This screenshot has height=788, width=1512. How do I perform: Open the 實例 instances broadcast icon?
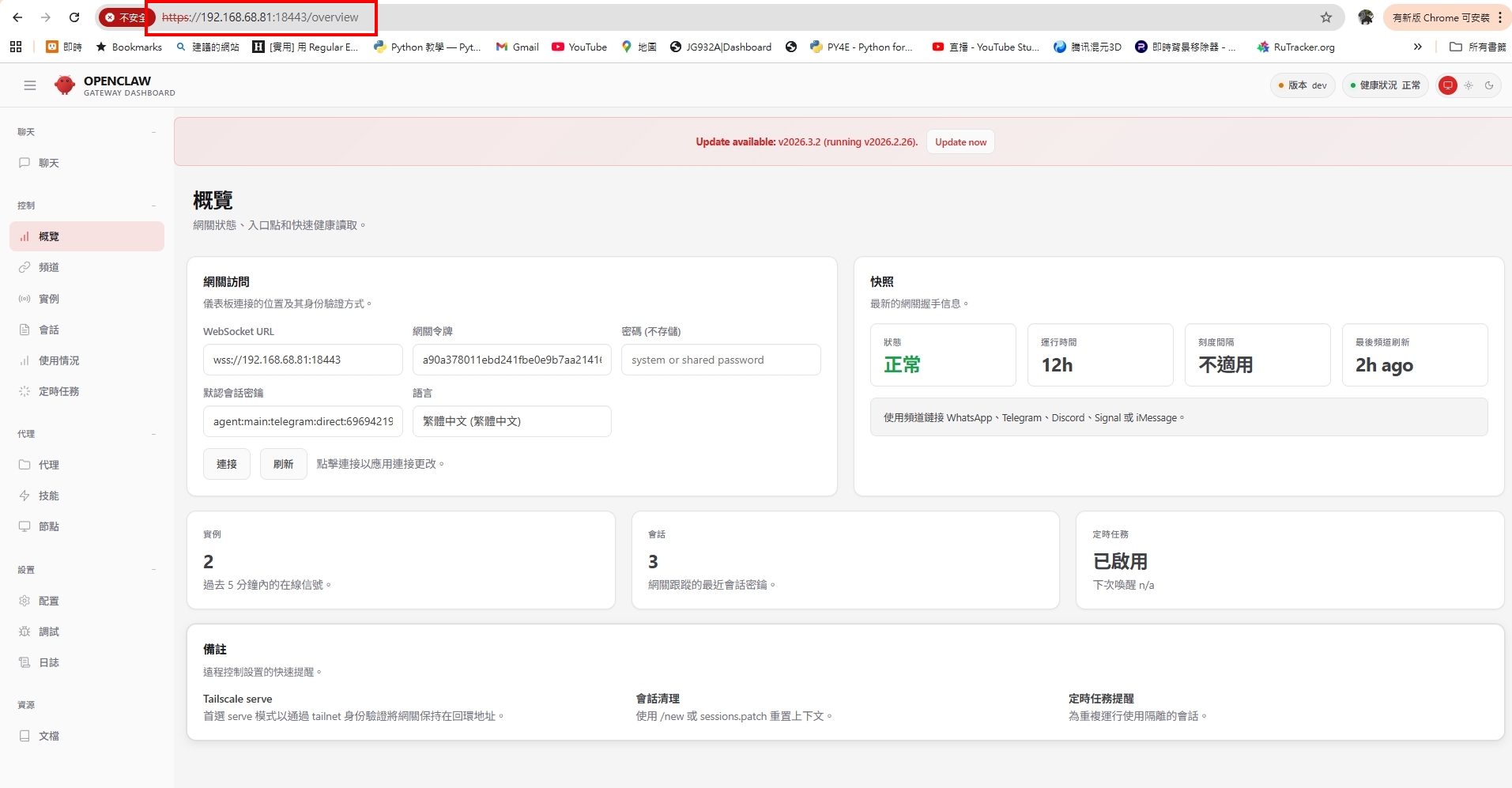coord(25,299)
